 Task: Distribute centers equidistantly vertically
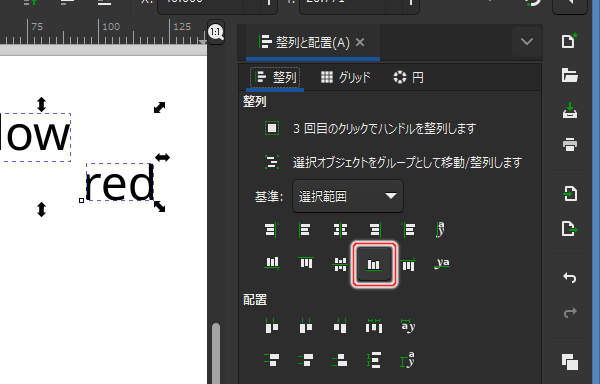pos(305,360)
